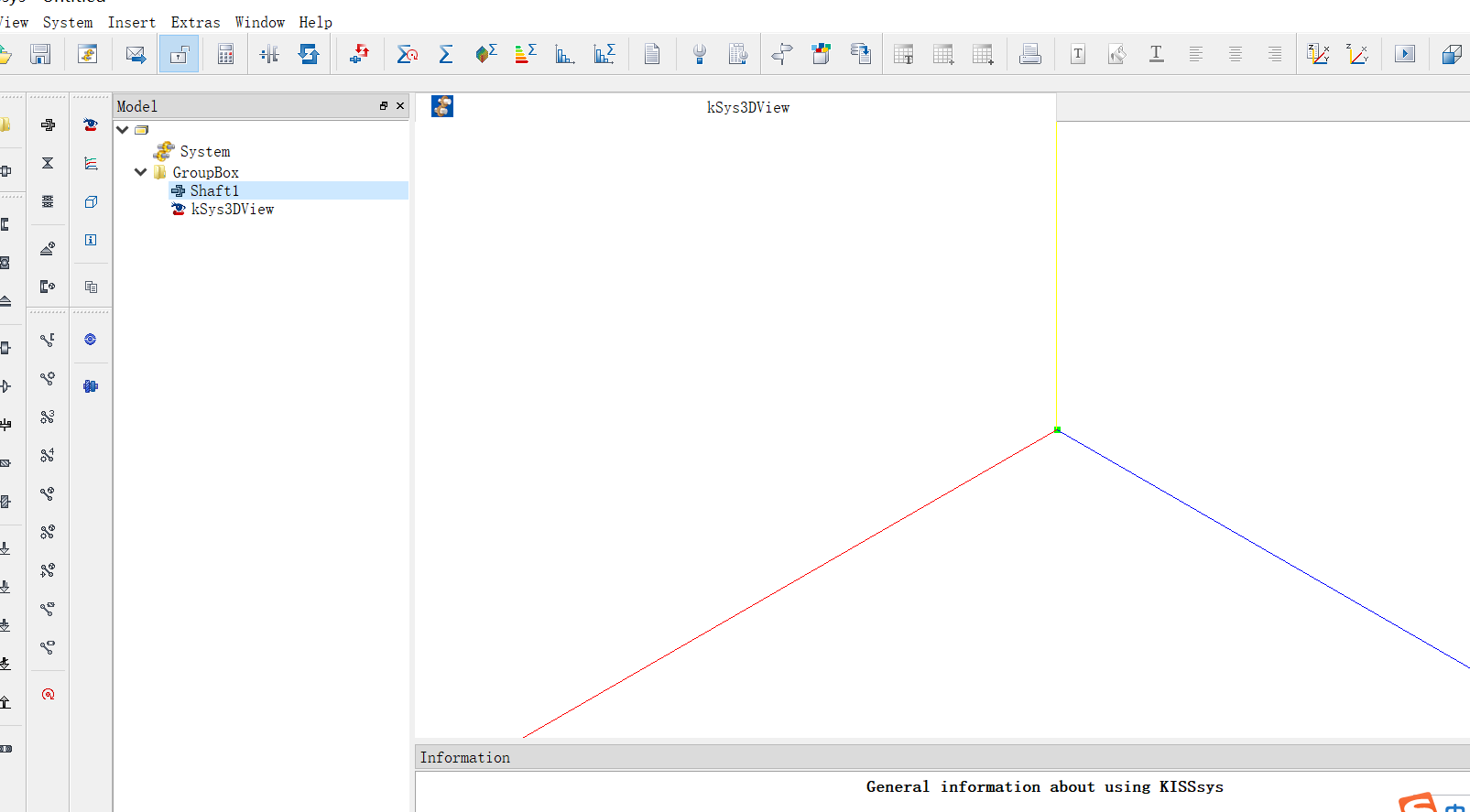
Task: Open the Window menu
Action: (259, 22)
